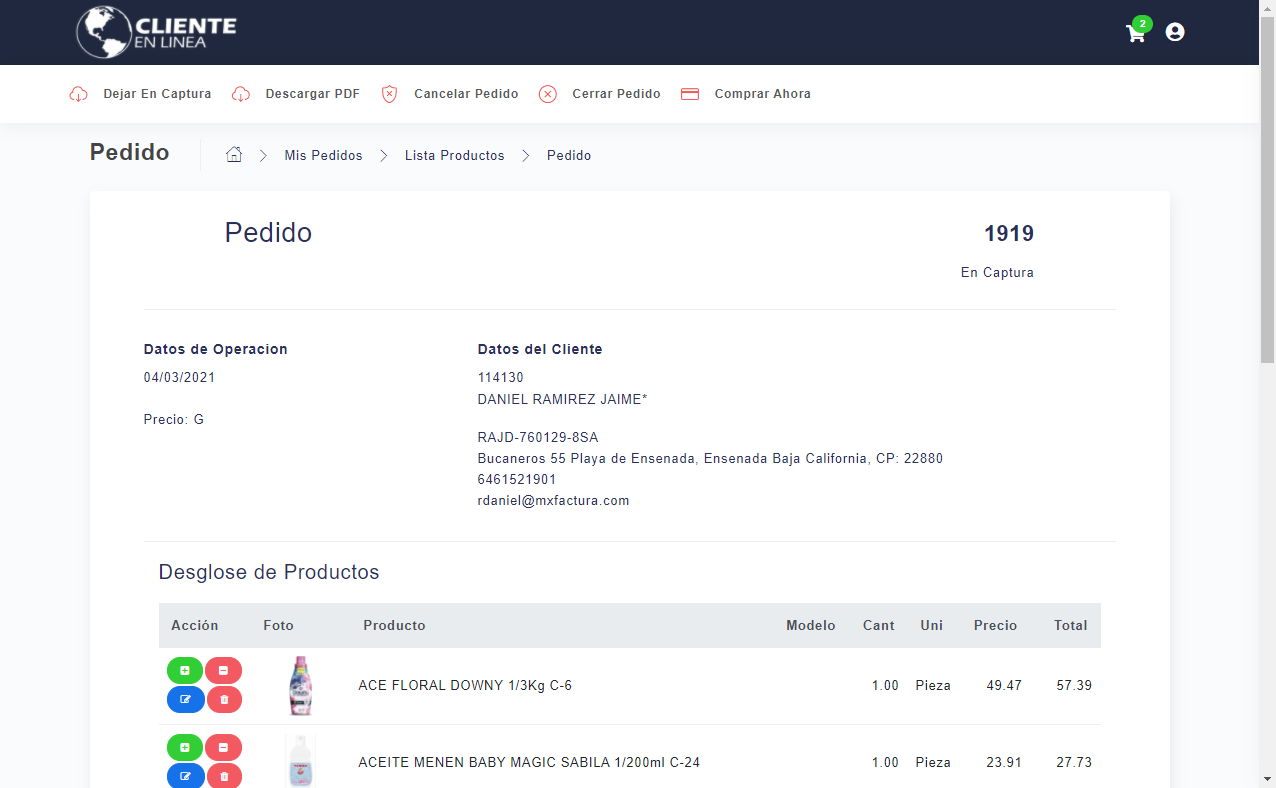Increase quantity of ACE FLORAL DOWNY
Viewport: 1276px width, 788px height.
click(x=185, y=671)
